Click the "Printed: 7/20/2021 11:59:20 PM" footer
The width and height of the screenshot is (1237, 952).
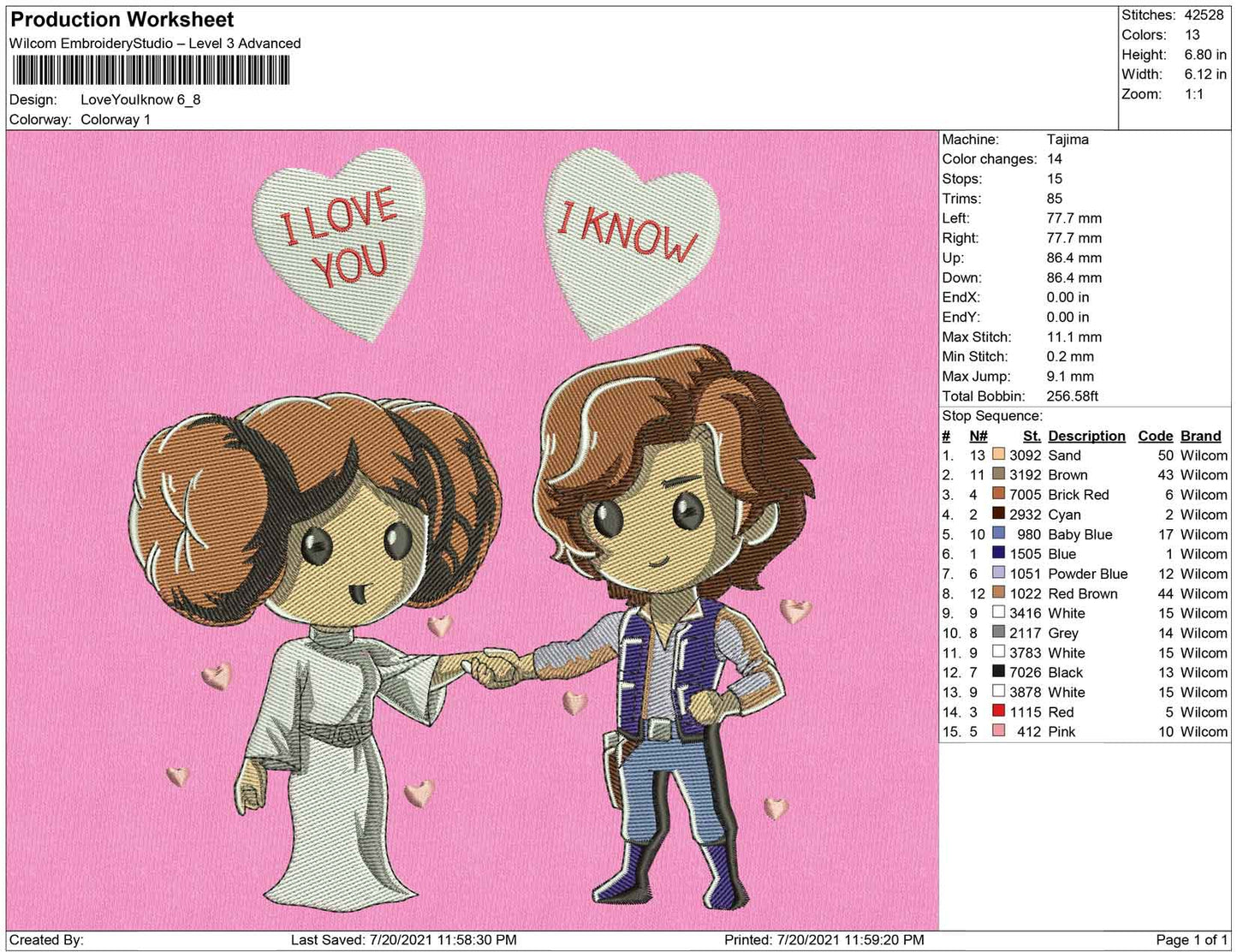[824, 940]
